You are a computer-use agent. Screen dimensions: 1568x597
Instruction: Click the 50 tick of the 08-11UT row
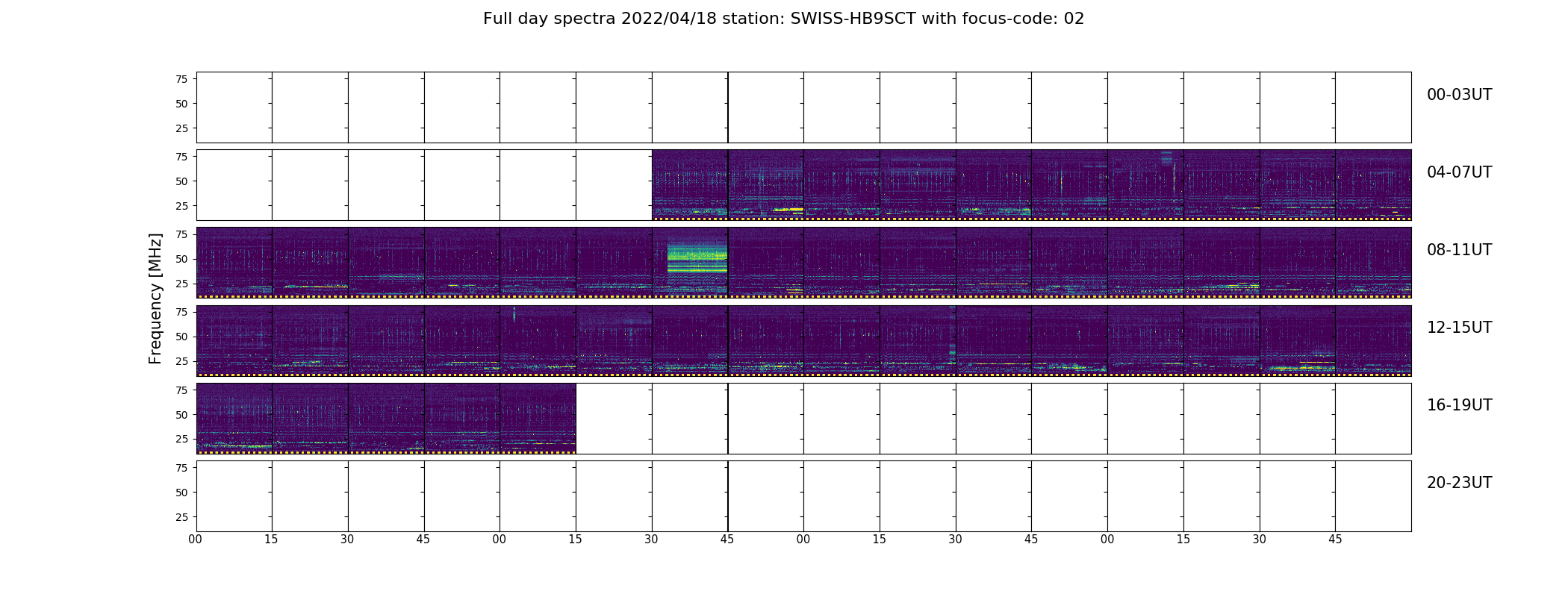[x=181, y=259]
